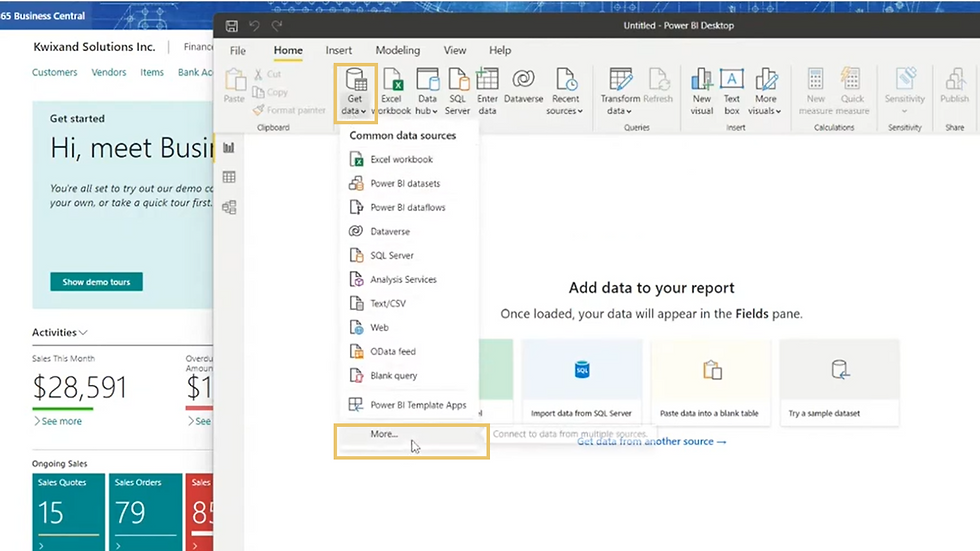Screen dimensions: 980x551
Task: Switch to the Insert ribbon tab
Action: [339, 51]
